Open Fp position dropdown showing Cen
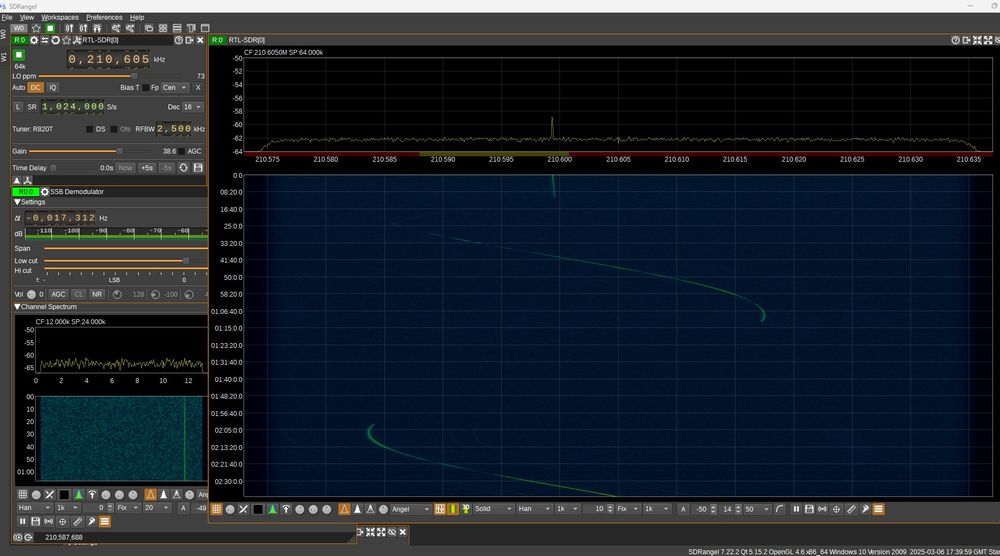Image resolution: width=1000 pixels, height=556 pixels. (x=174, y=87)
